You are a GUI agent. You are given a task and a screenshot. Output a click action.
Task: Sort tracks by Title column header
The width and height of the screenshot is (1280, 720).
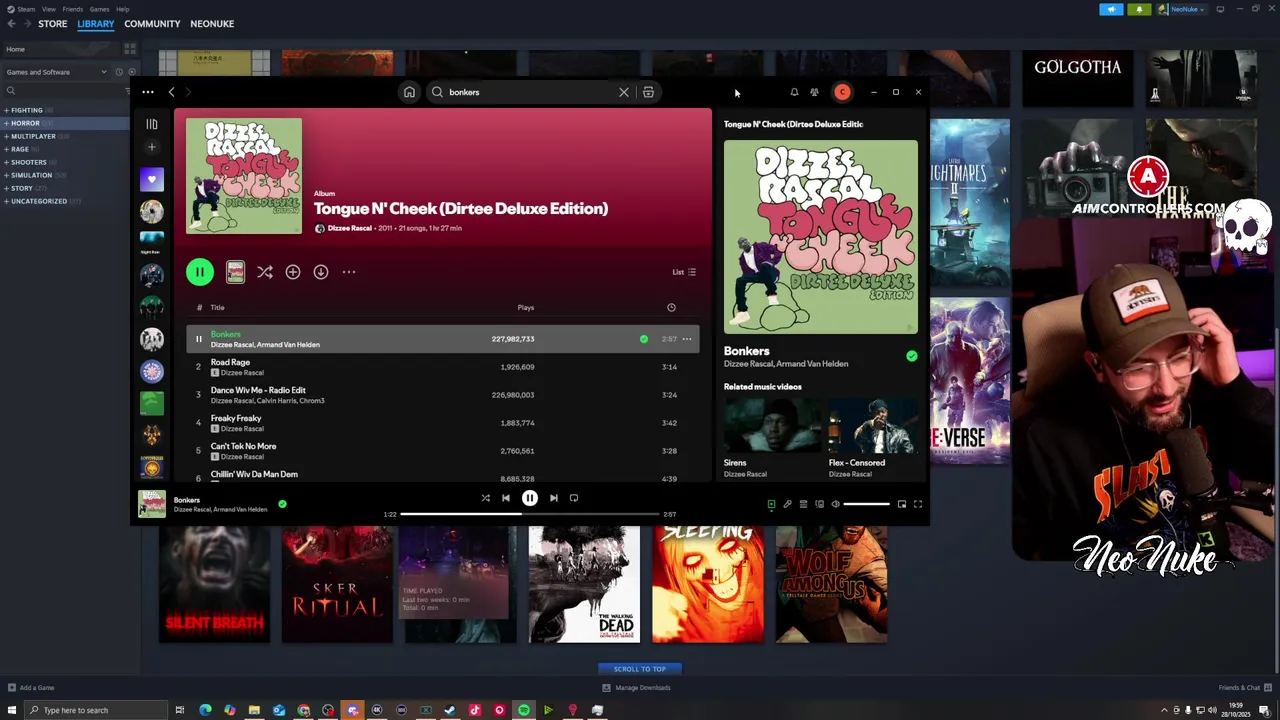[217, 308]
